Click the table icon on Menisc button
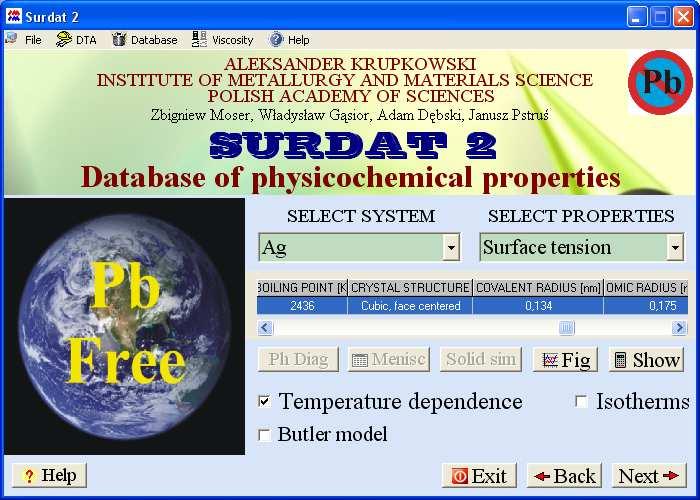The image size is (700, 500). click(360, 360)
